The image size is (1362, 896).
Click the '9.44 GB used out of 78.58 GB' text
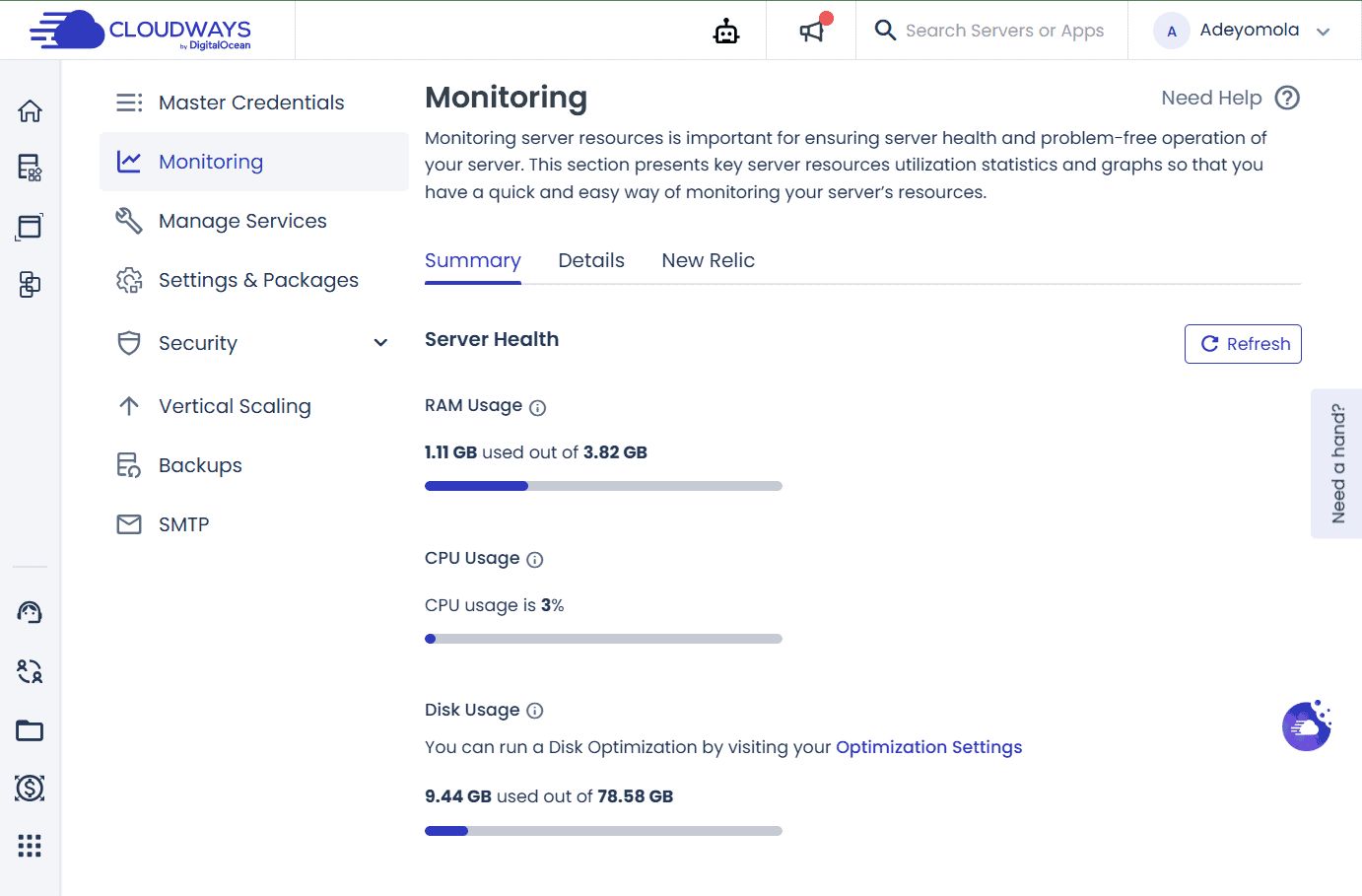pyautogui.click(x=549, y=796)
